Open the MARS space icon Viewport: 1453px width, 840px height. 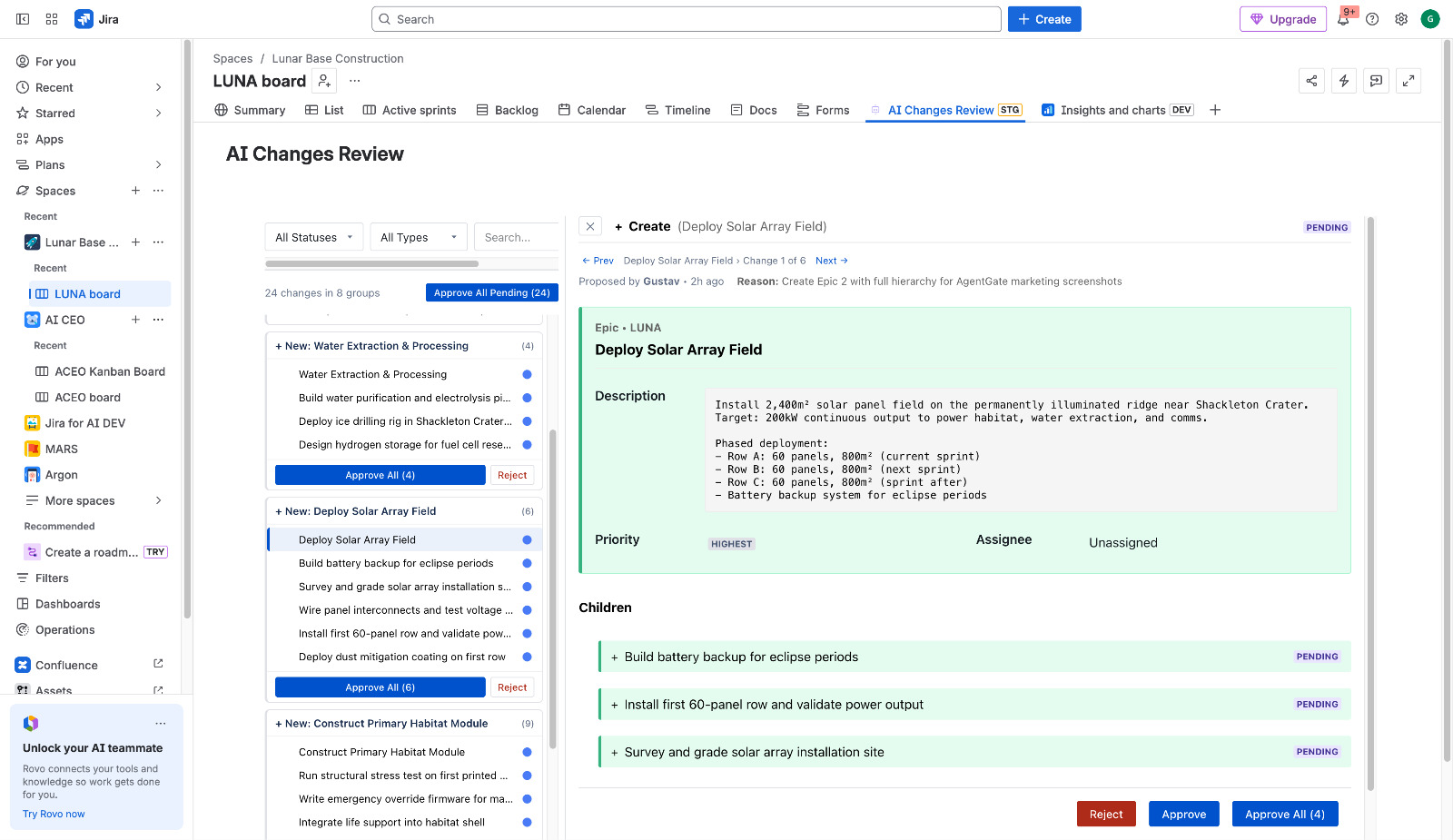pyautogui.click(x=32, y=449)
